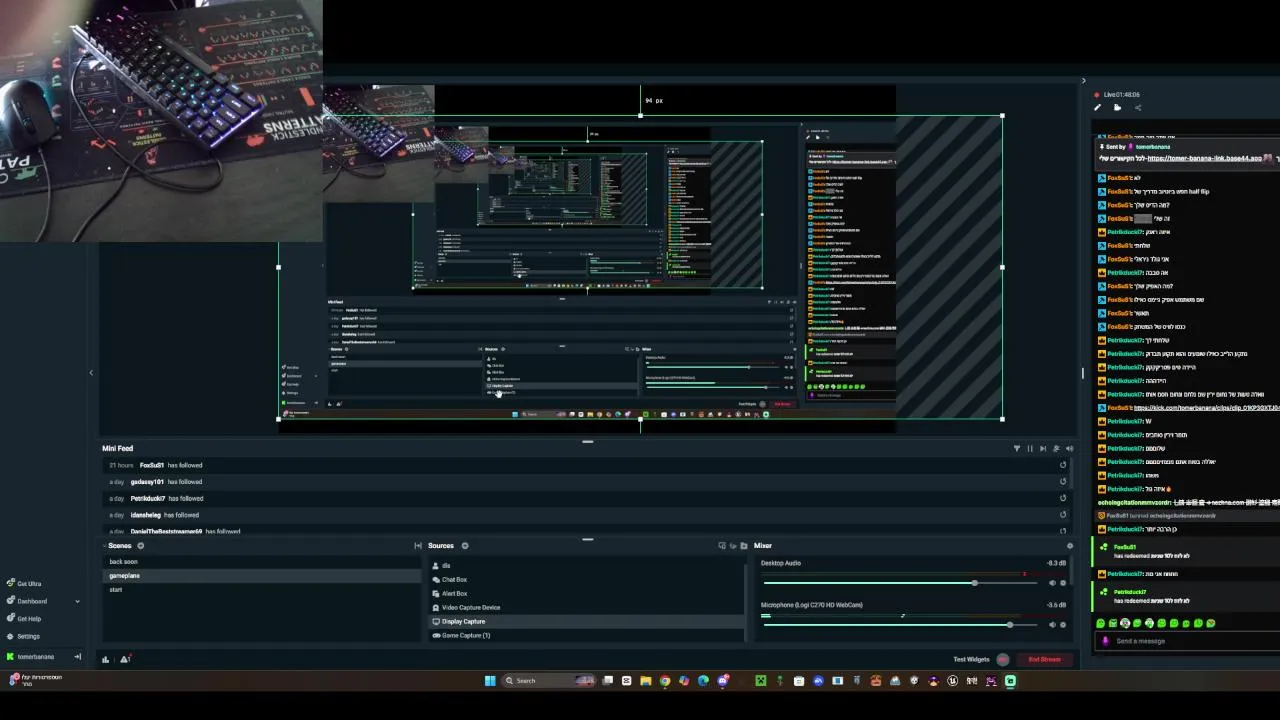Open the scene collections dropdown beside Scenes

104,546
